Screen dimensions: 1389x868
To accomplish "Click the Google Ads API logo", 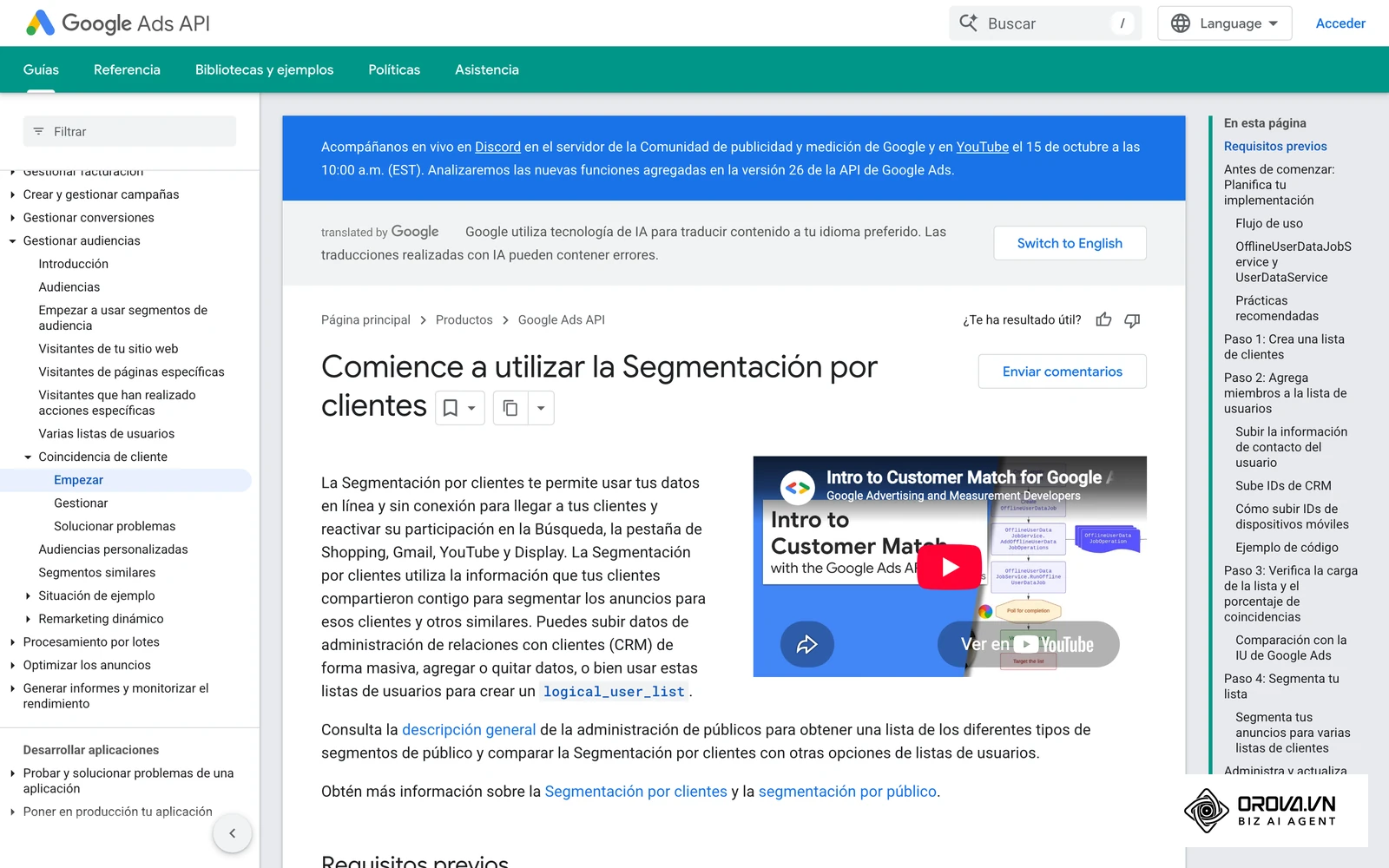I will tap(118, 23).
